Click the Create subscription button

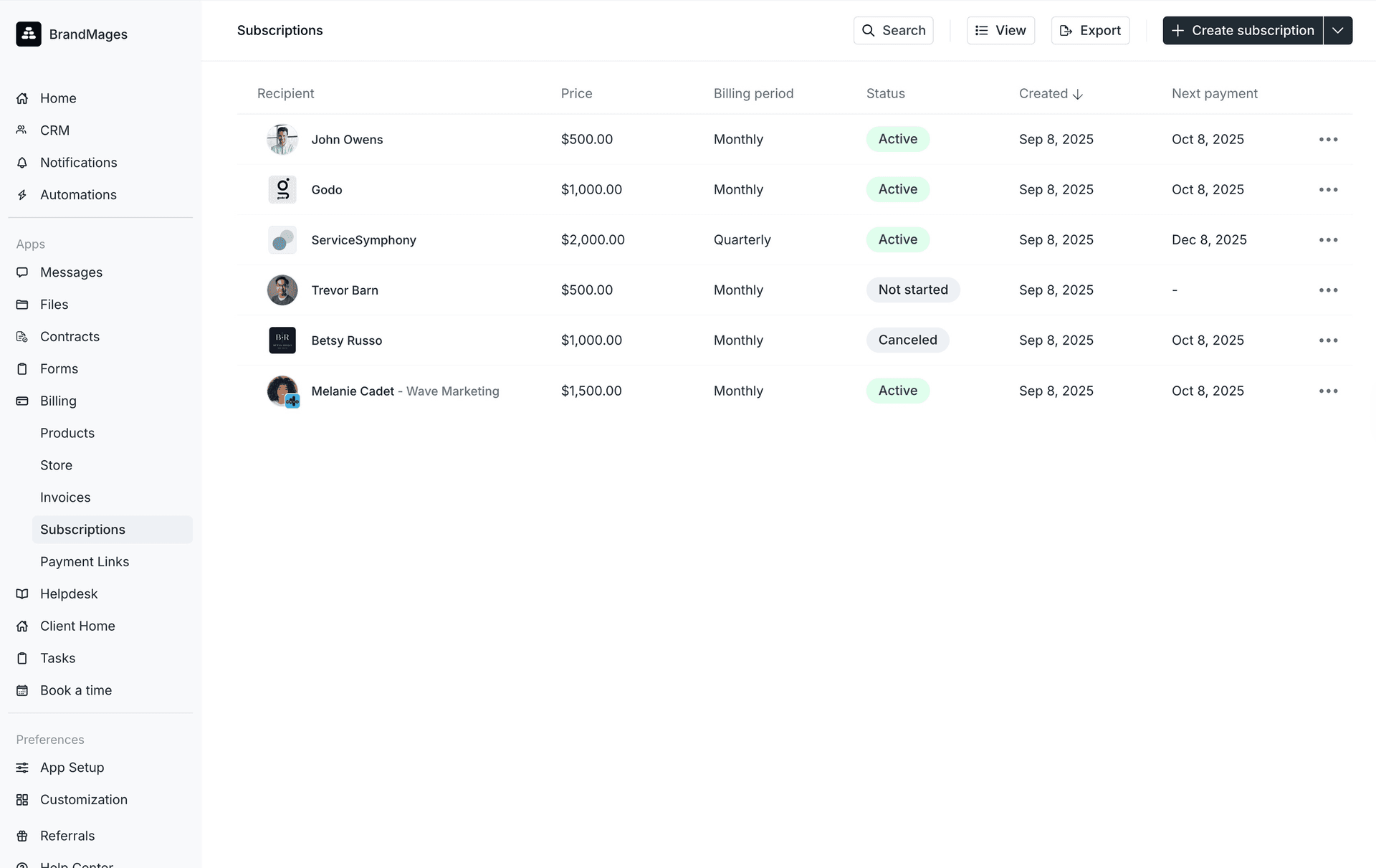pos(1242,31)
